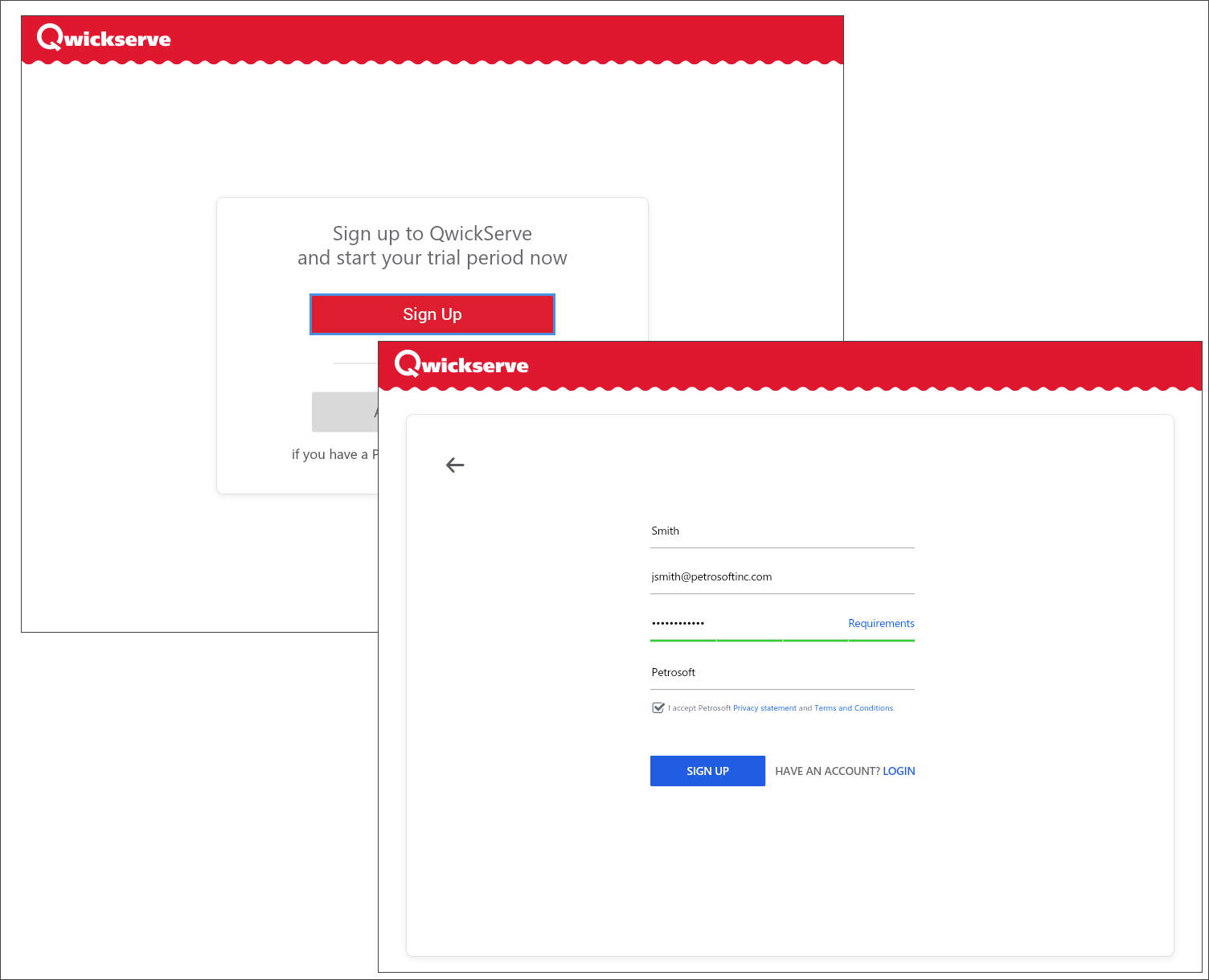Open the Terms and Conditions link
The image size is (1209, 980).
point(854,708)
